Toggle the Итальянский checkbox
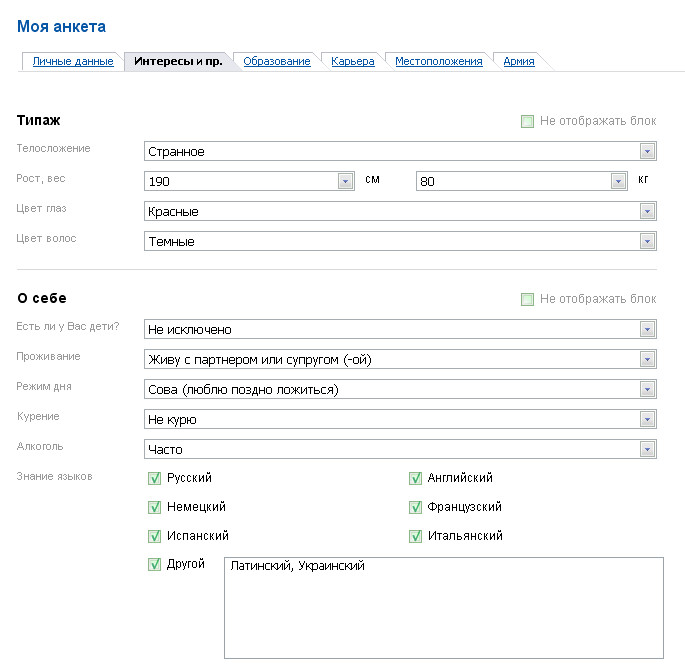This screenshot has width=685, height=671. point(415,536)
